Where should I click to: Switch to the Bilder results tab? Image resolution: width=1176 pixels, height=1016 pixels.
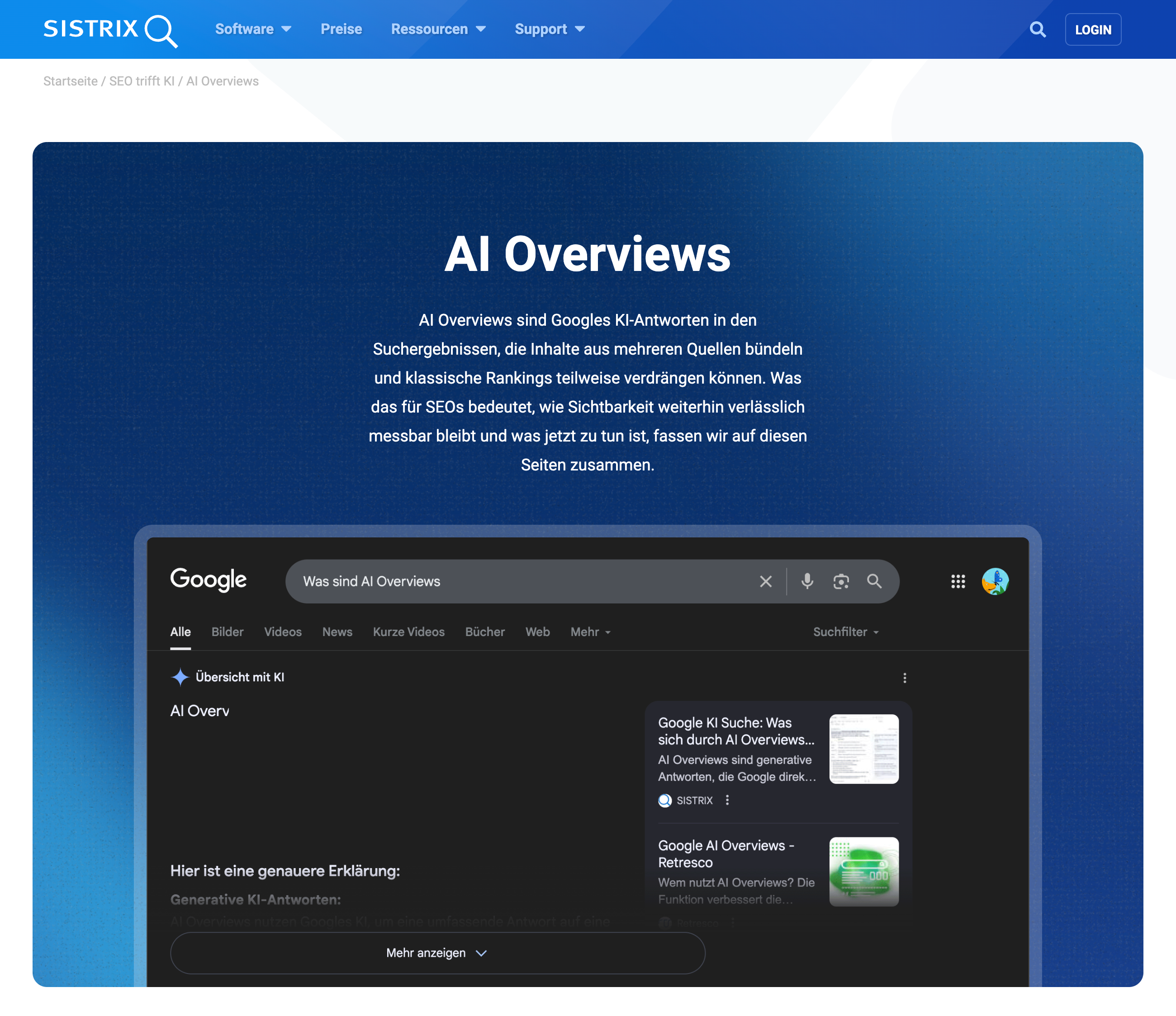pos(227,632)
